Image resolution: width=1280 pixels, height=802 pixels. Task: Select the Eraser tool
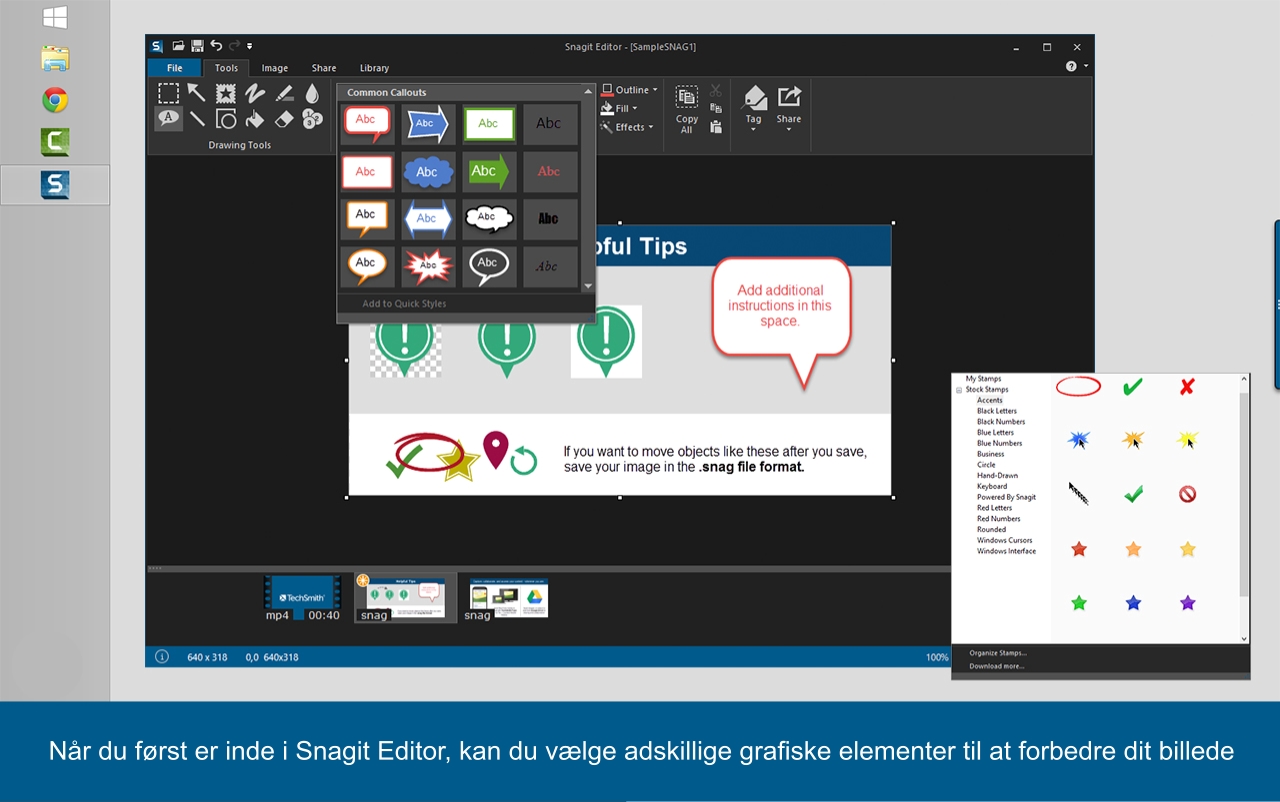(x=283, y=120)
